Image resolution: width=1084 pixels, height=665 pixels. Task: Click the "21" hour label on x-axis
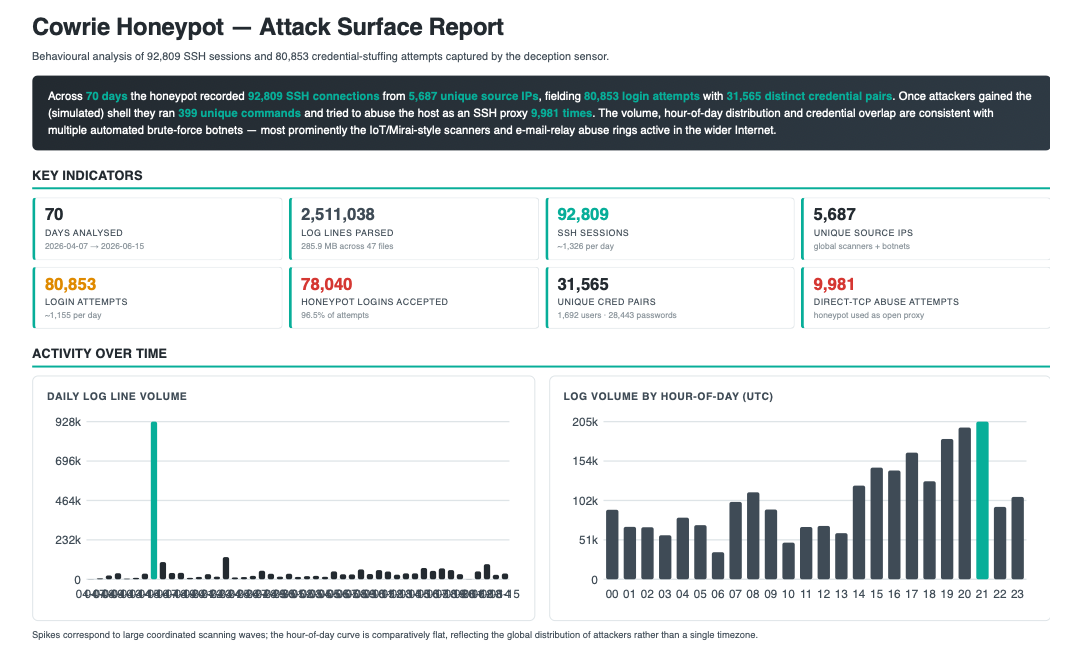coord(982,594)
